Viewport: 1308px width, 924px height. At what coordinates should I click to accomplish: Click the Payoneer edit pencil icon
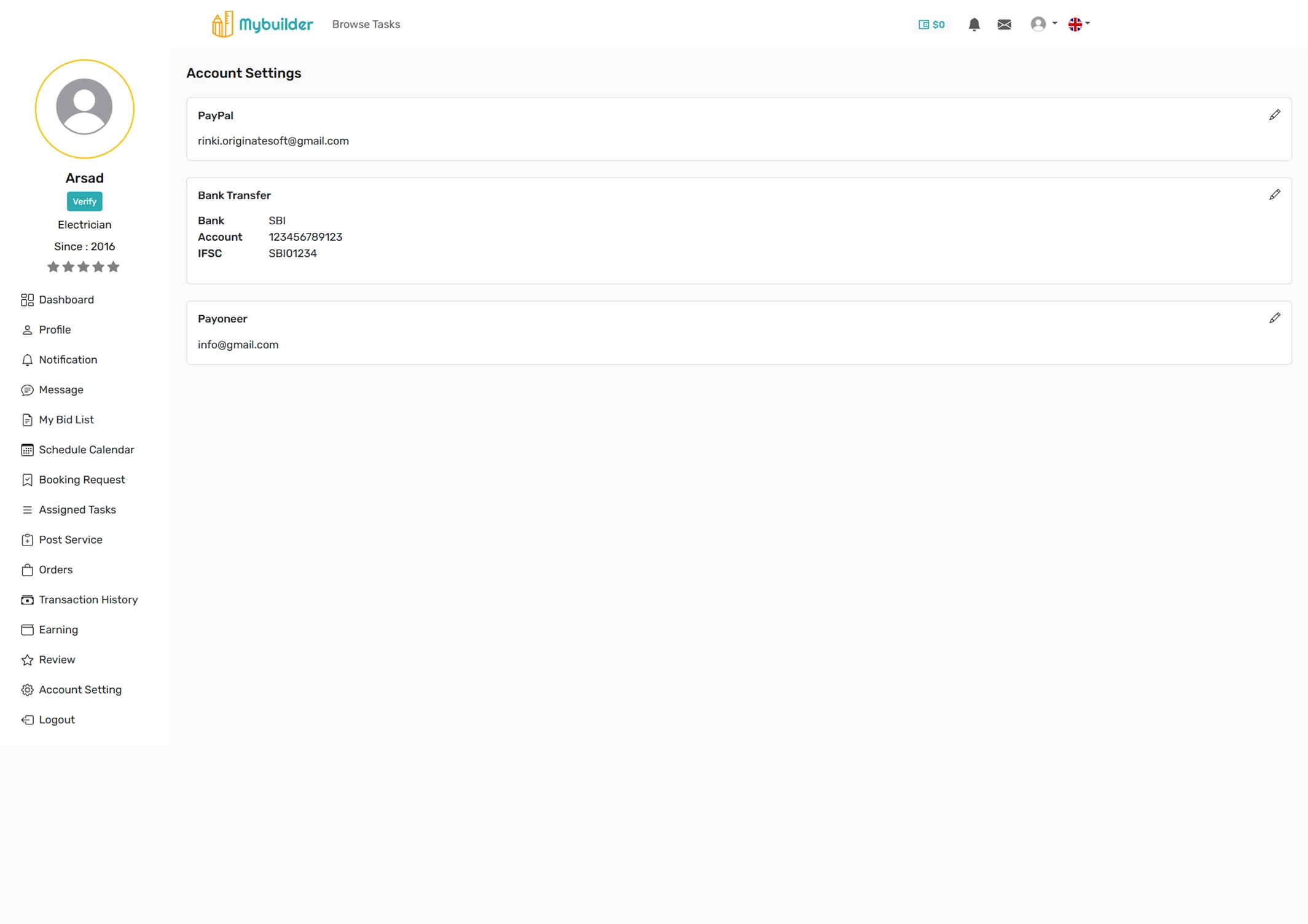click(x=1274, y=318)
